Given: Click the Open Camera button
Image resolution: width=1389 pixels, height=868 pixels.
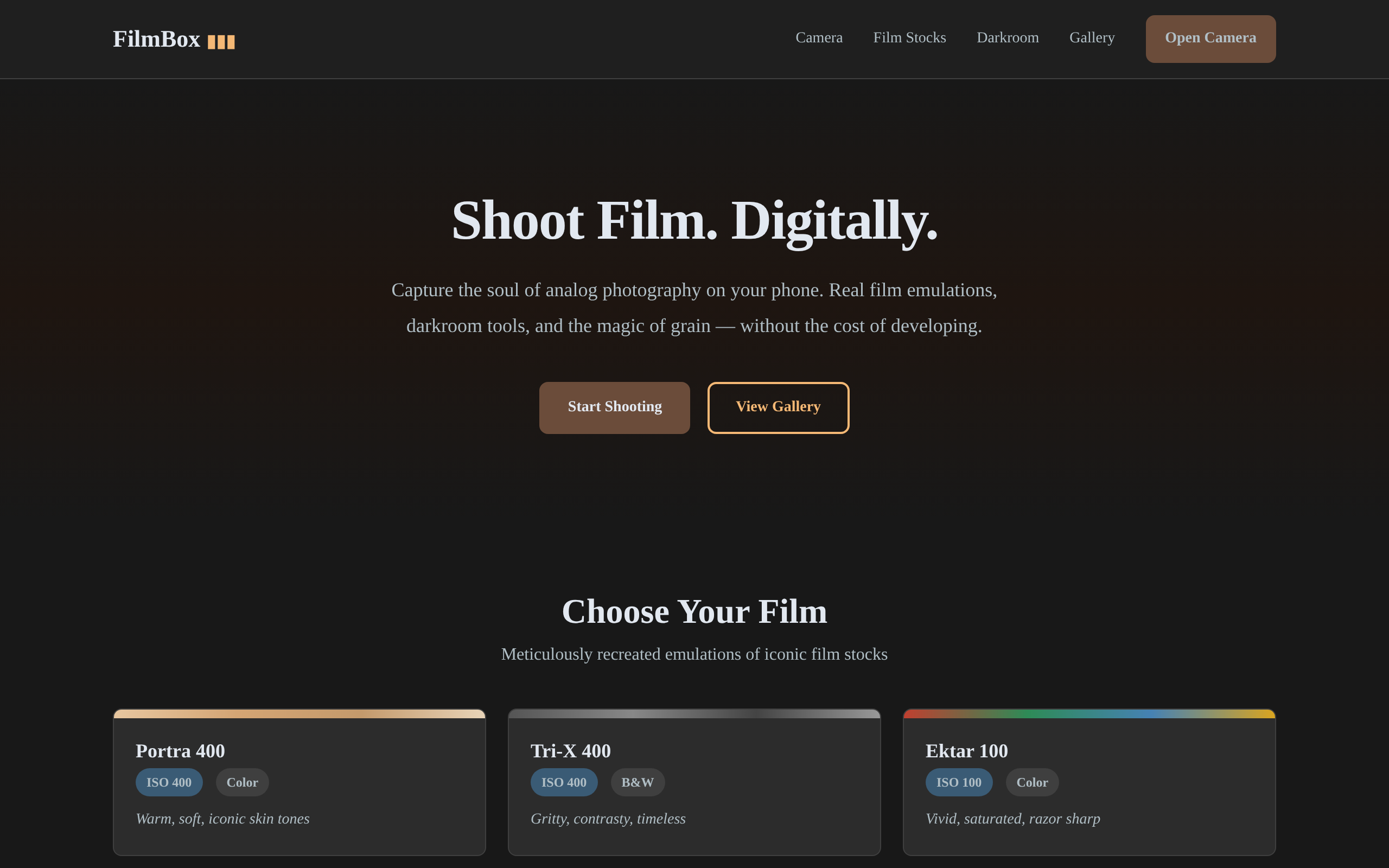Looking at the screenshot, I should coord(1210,39).
